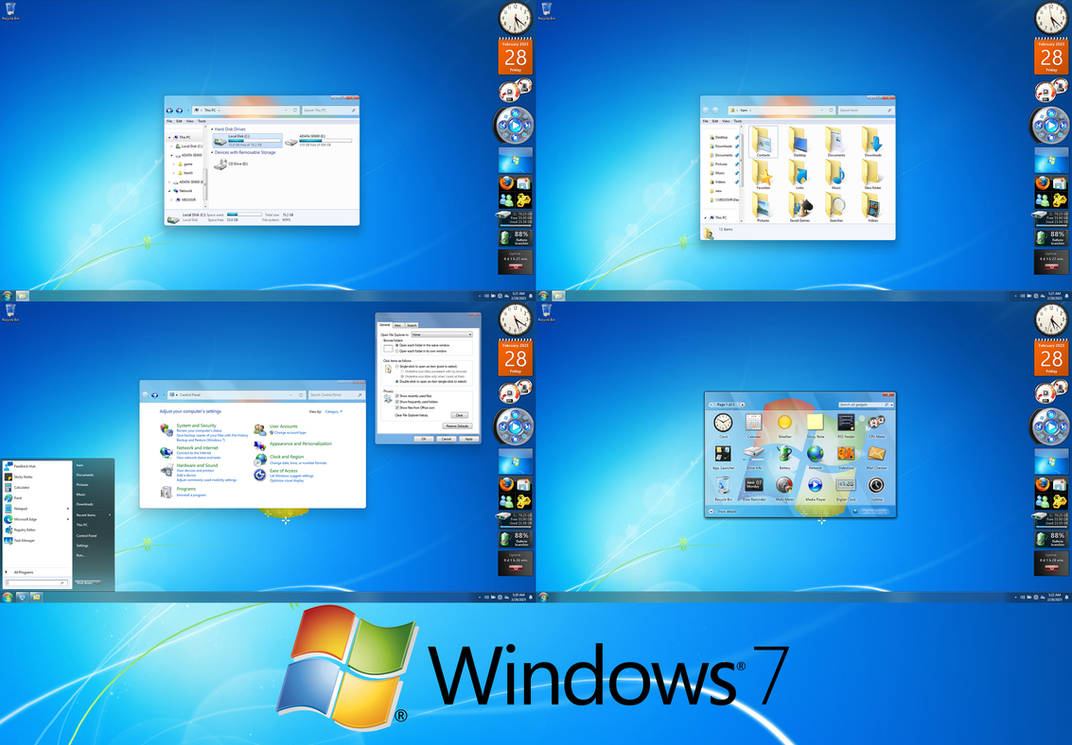
Task: Select the Mail Checker gadget in the gallery
Action: coord(876,456)
